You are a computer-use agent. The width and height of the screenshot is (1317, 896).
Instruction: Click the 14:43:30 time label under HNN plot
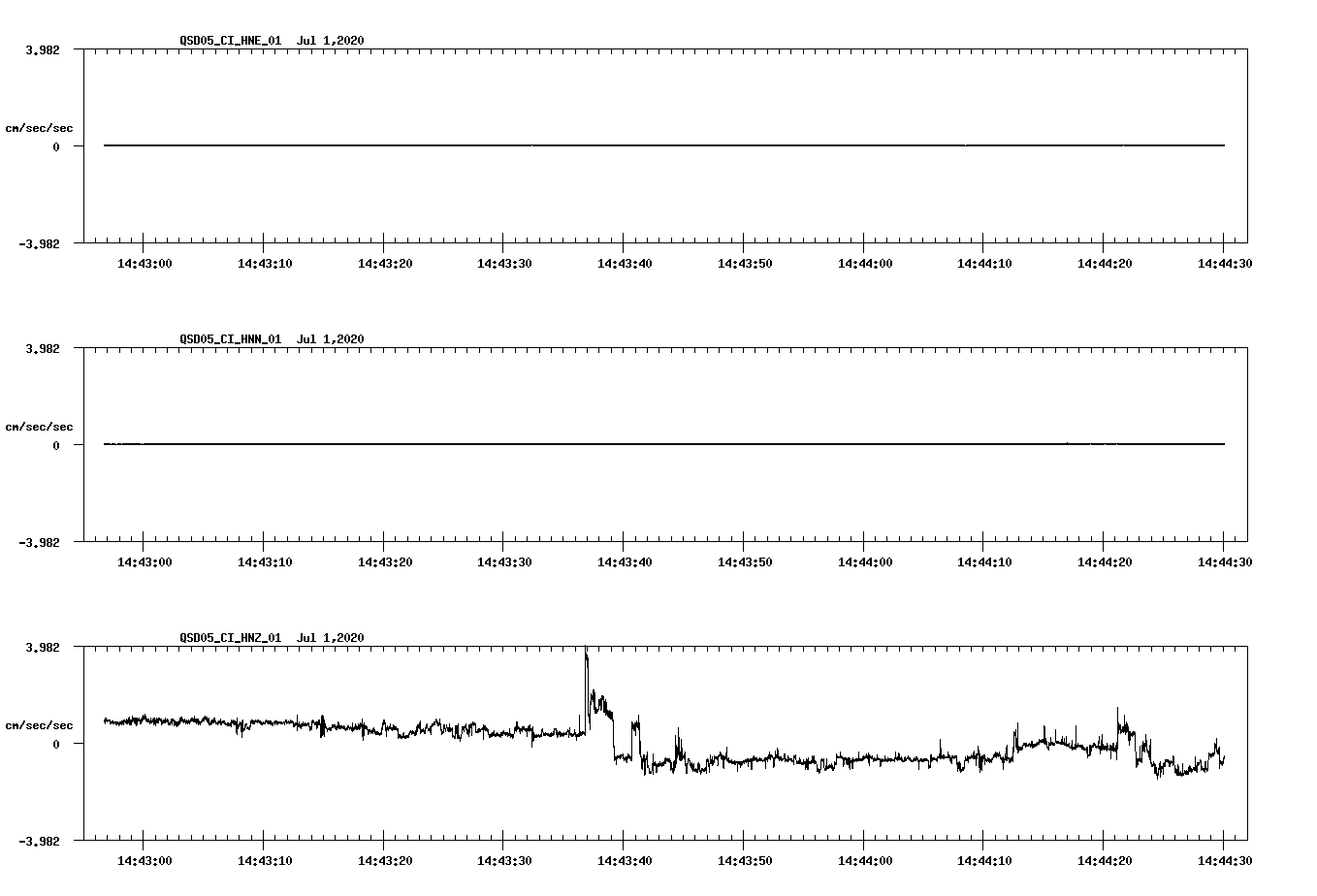click(503, 561)
